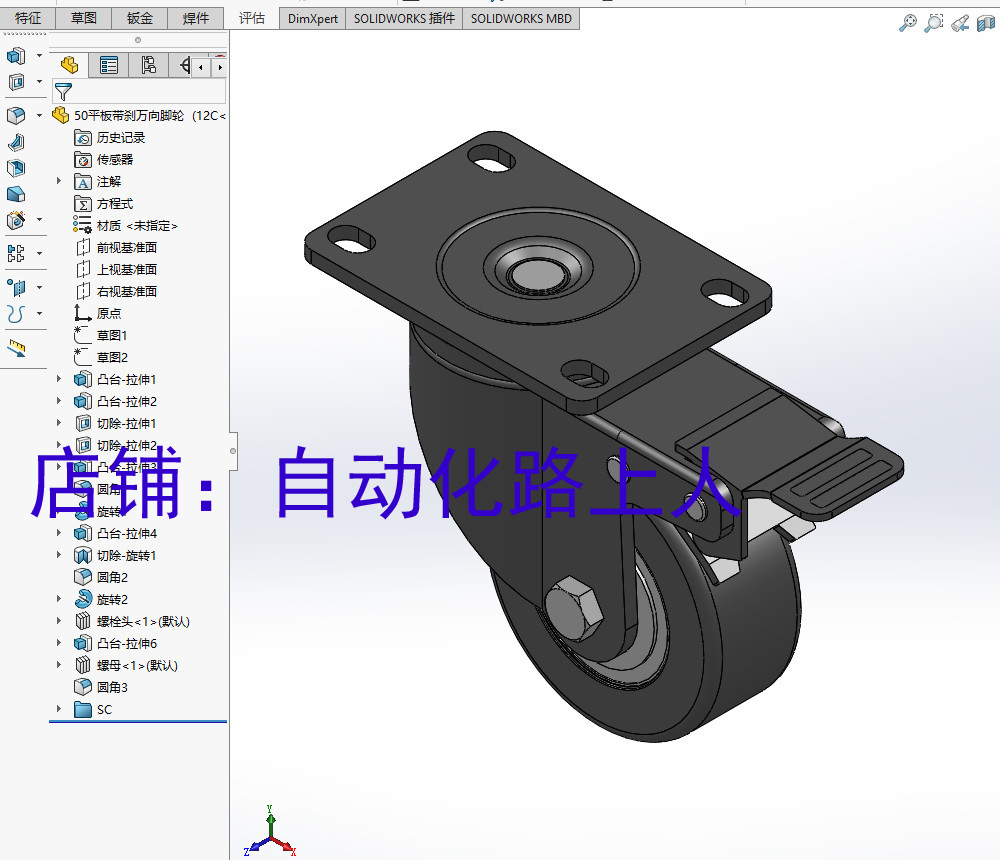Click the reference geometry tool in sidebar
This screenshot has height=860, width=1000.
pyautogui.click(x=16, y=288)
